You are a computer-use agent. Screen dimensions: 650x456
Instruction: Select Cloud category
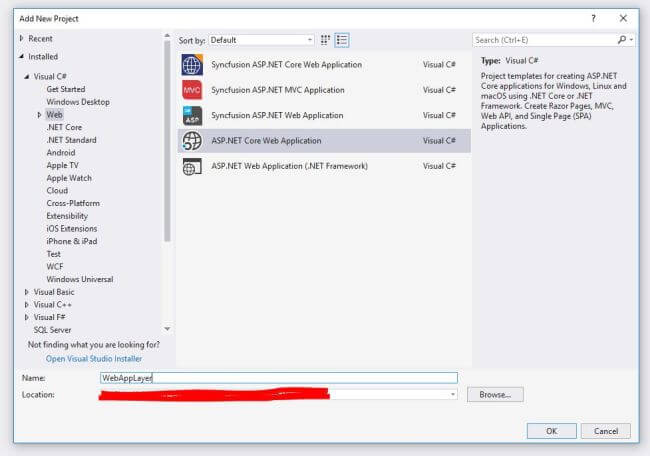pyautogui.click(x=57, y=191)
